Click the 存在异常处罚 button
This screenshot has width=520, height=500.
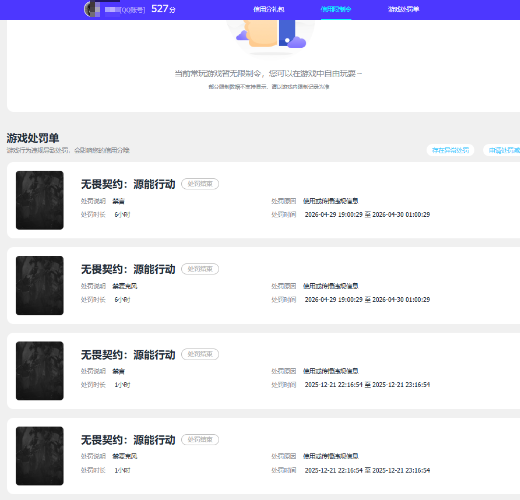450,150
